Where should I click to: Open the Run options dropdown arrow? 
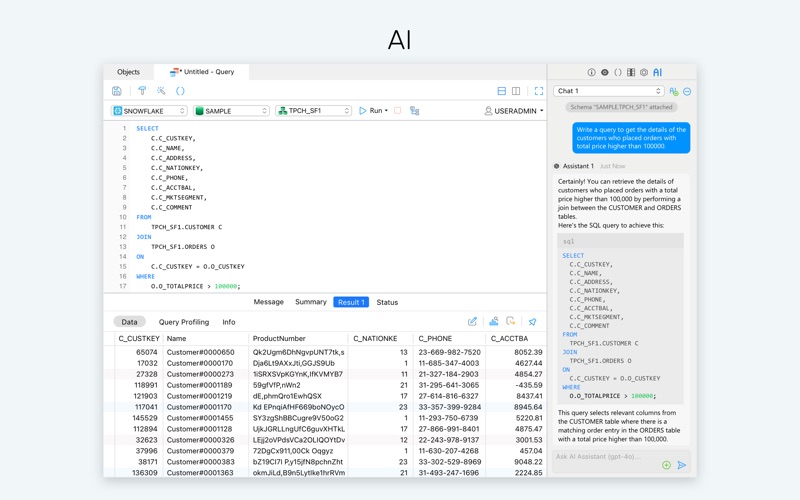tap(386, 111)
